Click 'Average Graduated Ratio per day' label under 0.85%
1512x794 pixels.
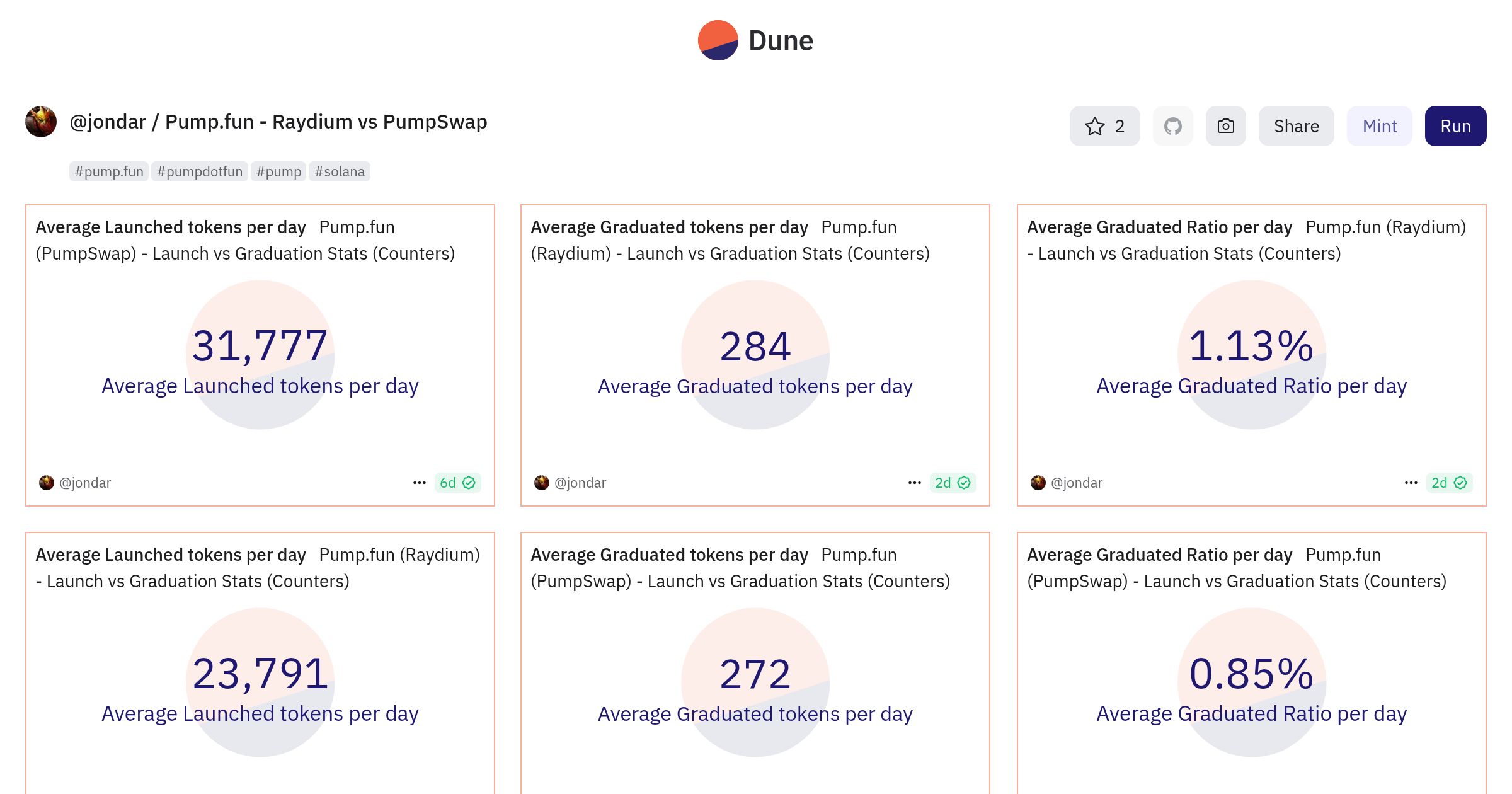(1251, 714)
